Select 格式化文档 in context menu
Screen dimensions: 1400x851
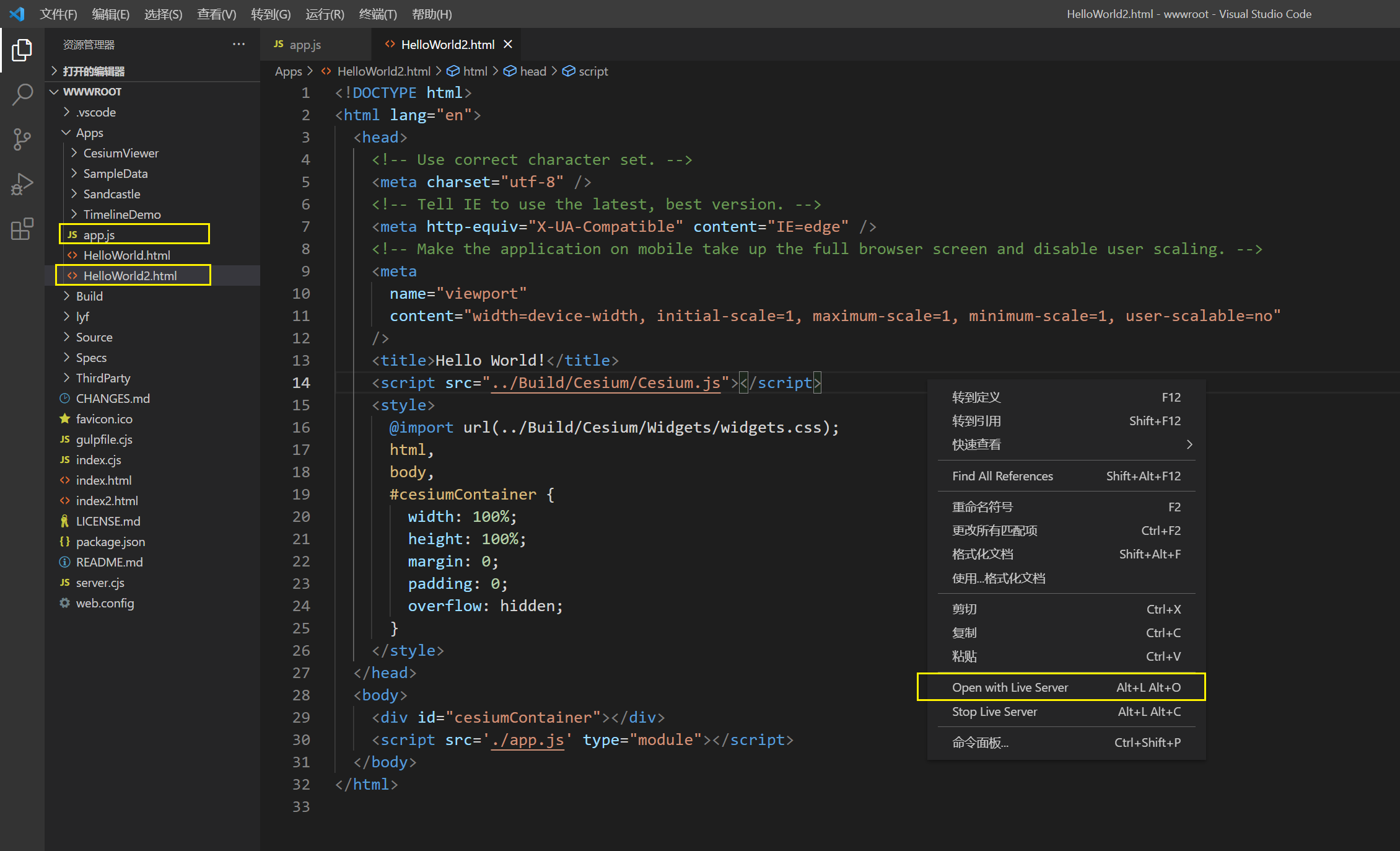1067,554
